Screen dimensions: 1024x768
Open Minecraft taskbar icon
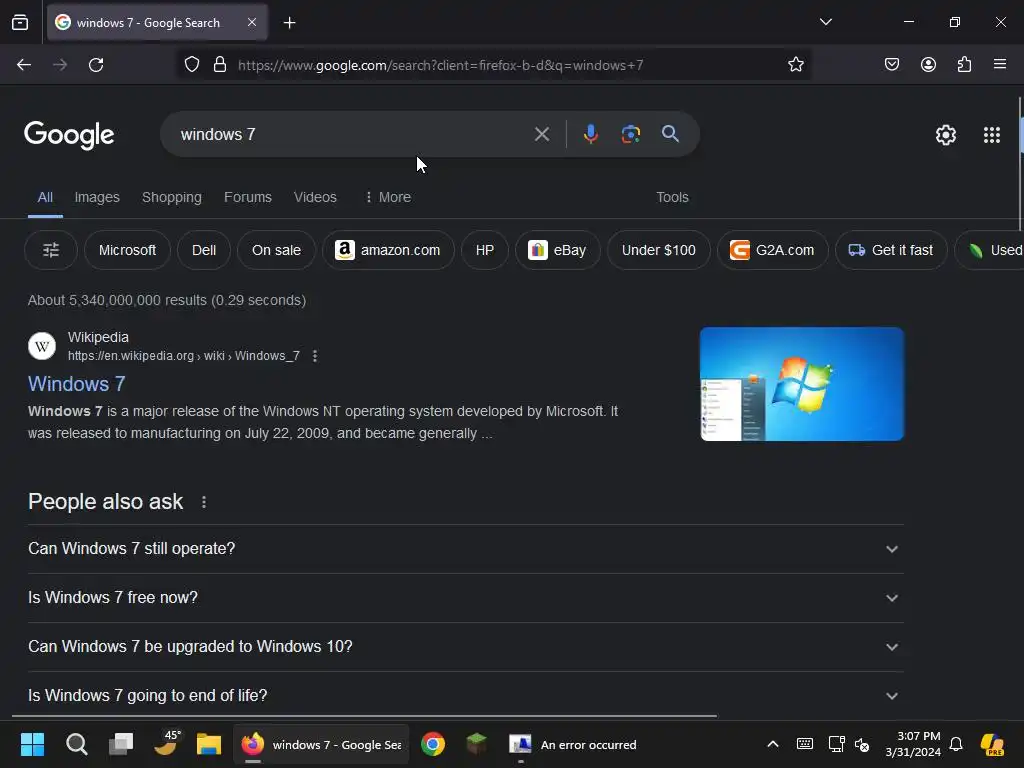(476, 744)
